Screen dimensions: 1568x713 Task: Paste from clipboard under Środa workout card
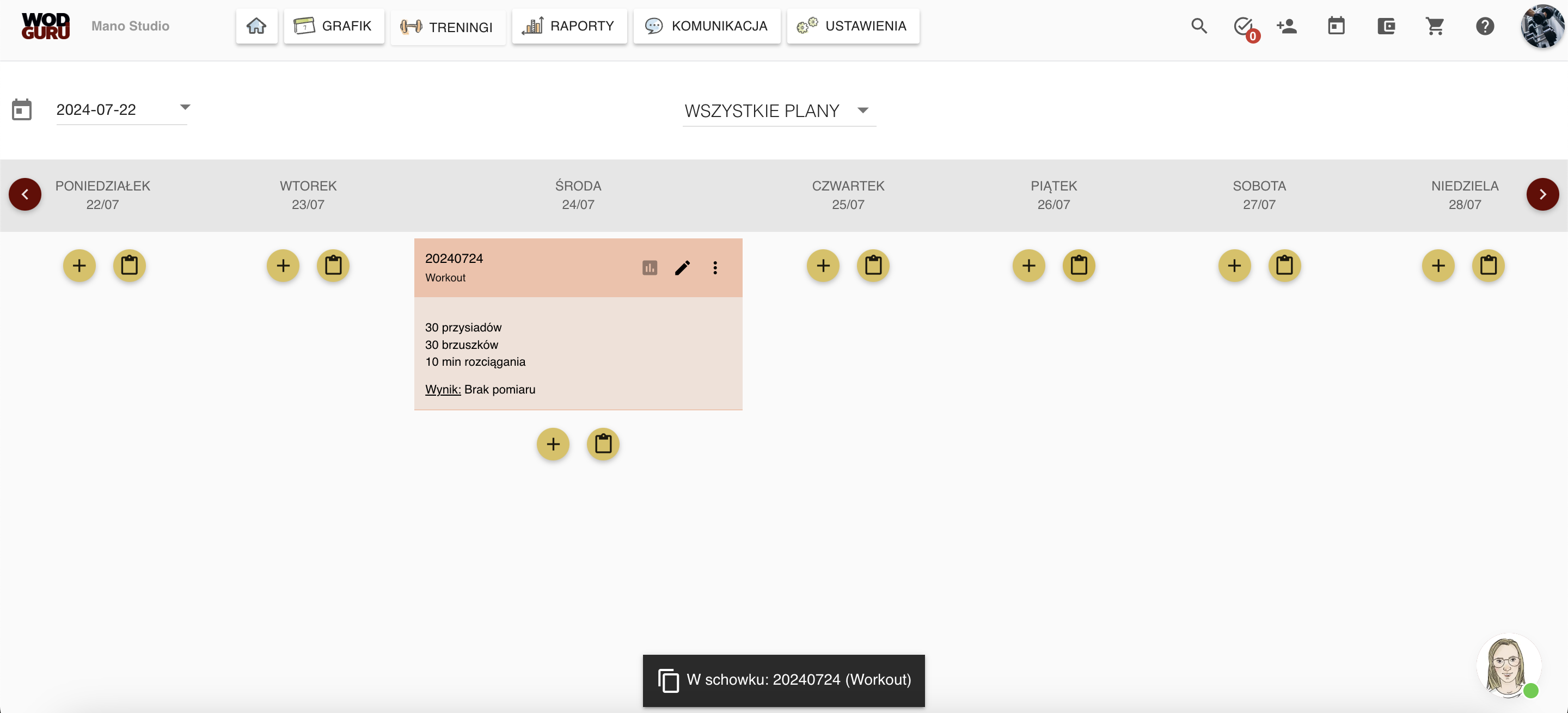[603, 444]
